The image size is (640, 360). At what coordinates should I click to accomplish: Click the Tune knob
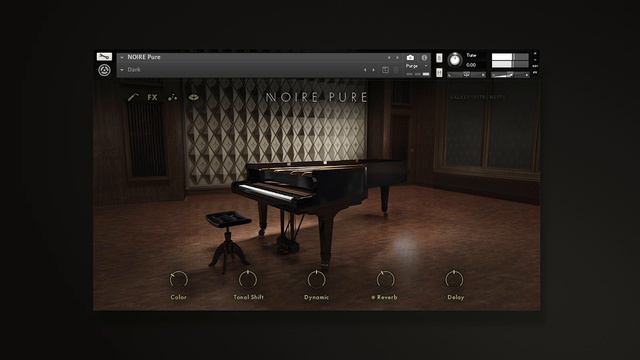pyautogui.click(x=455, y=60)
